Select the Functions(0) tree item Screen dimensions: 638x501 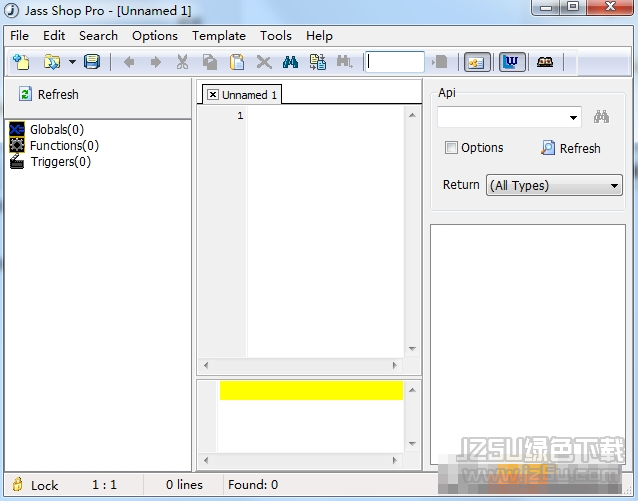64,145
